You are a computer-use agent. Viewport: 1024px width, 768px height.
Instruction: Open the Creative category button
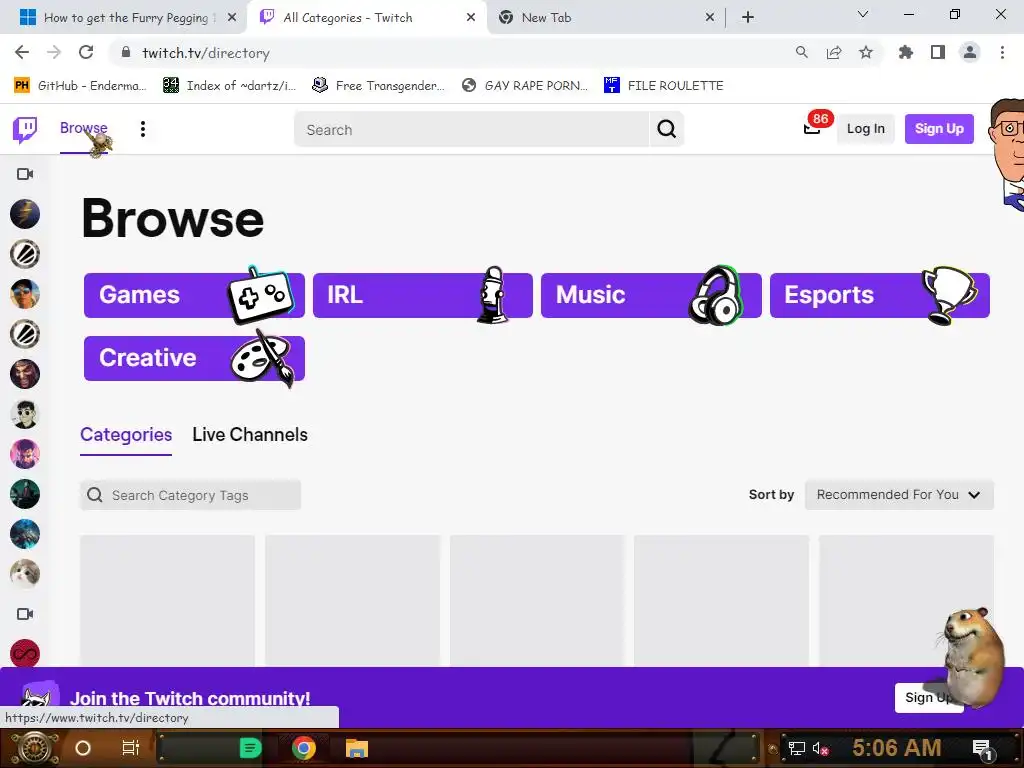pos(195,358)
